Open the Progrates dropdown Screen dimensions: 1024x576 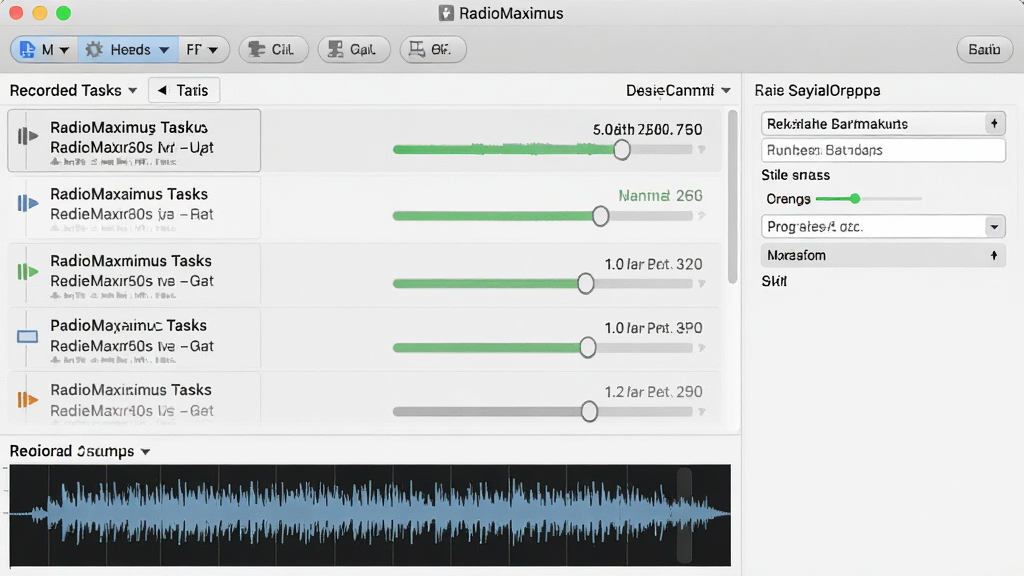click(883, 227)
